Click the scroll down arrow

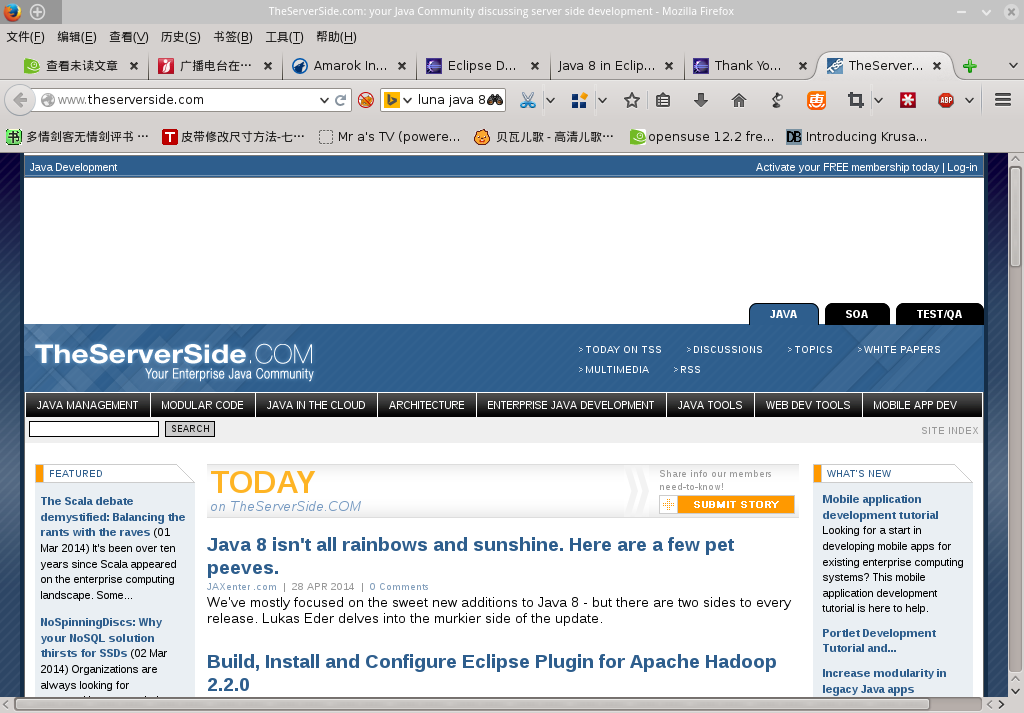point(1015,691)
